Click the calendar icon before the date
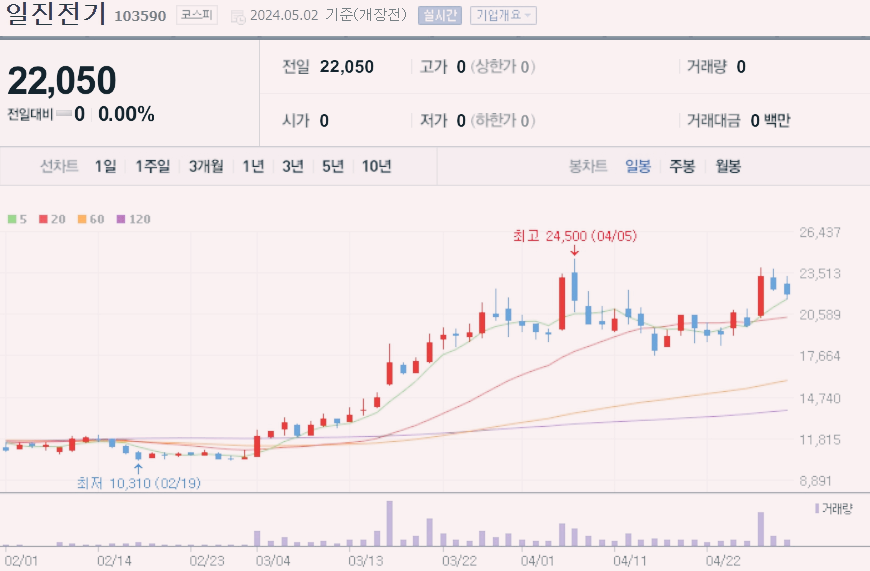The height and width of the screenshot is (571, 870). 238,17
